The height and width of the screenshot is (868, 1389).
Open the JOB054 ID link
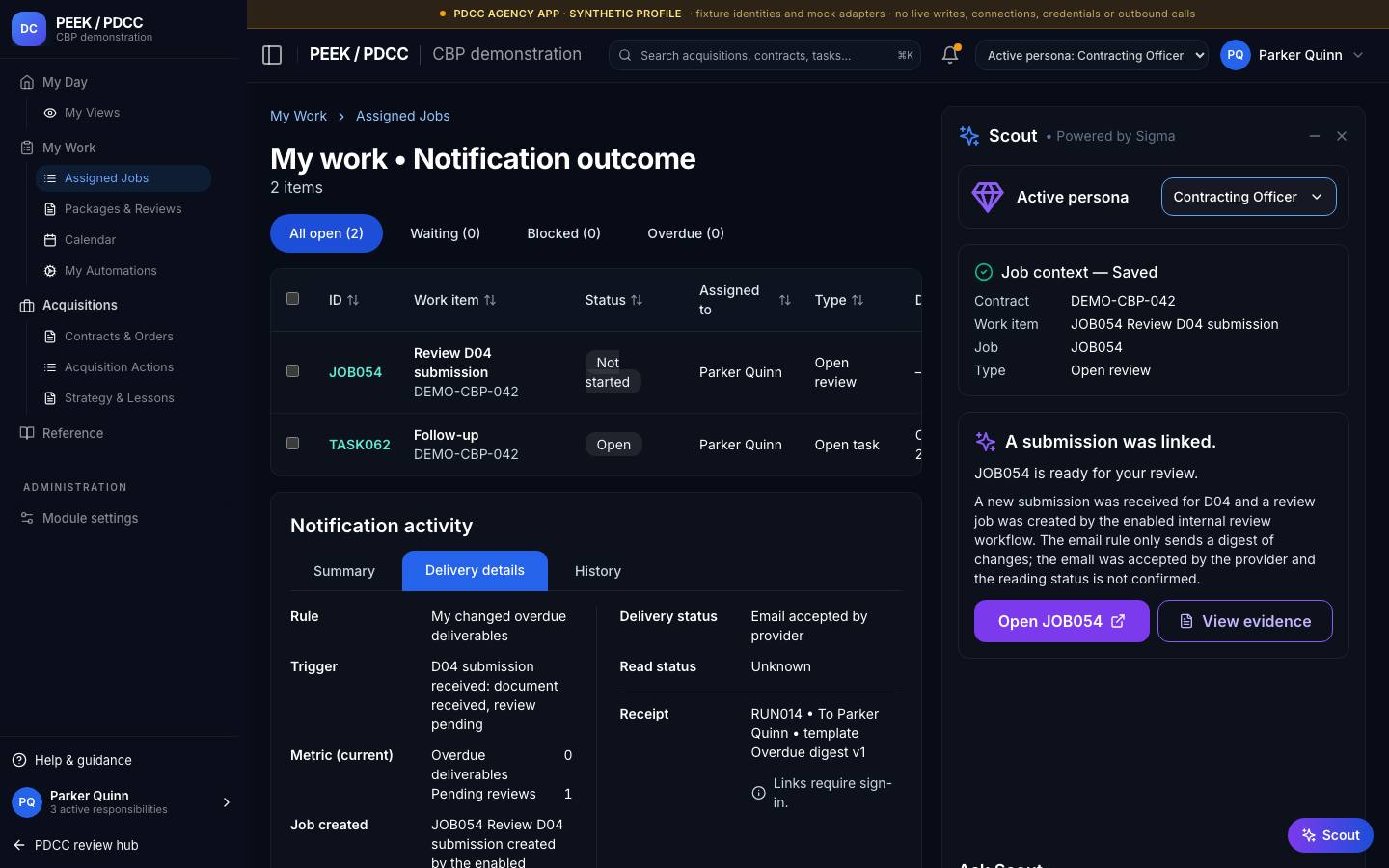click(x=355, y=372)
